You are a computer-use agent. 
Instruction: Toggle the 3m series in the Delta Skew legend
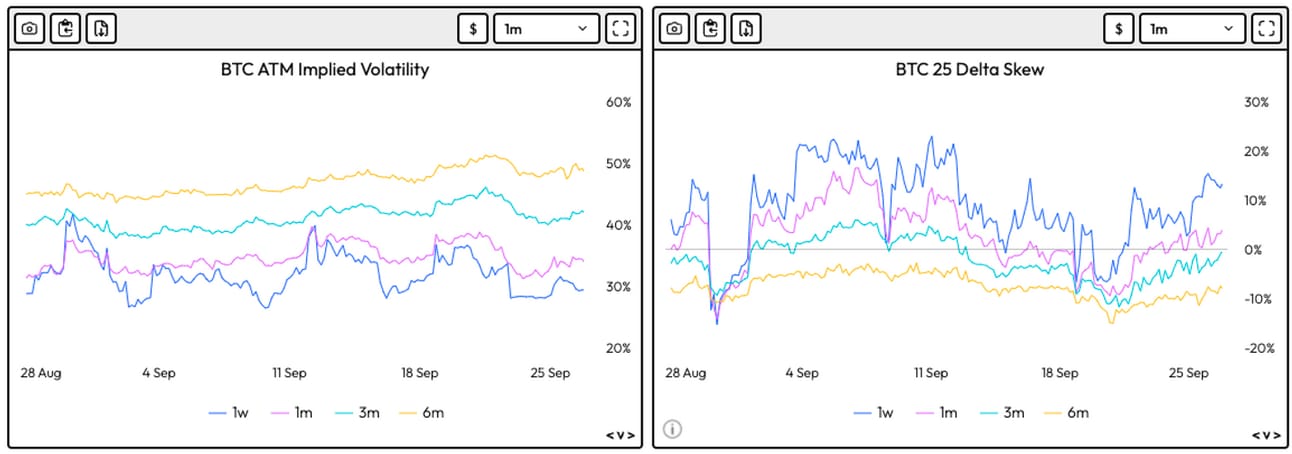point(1003,412)
